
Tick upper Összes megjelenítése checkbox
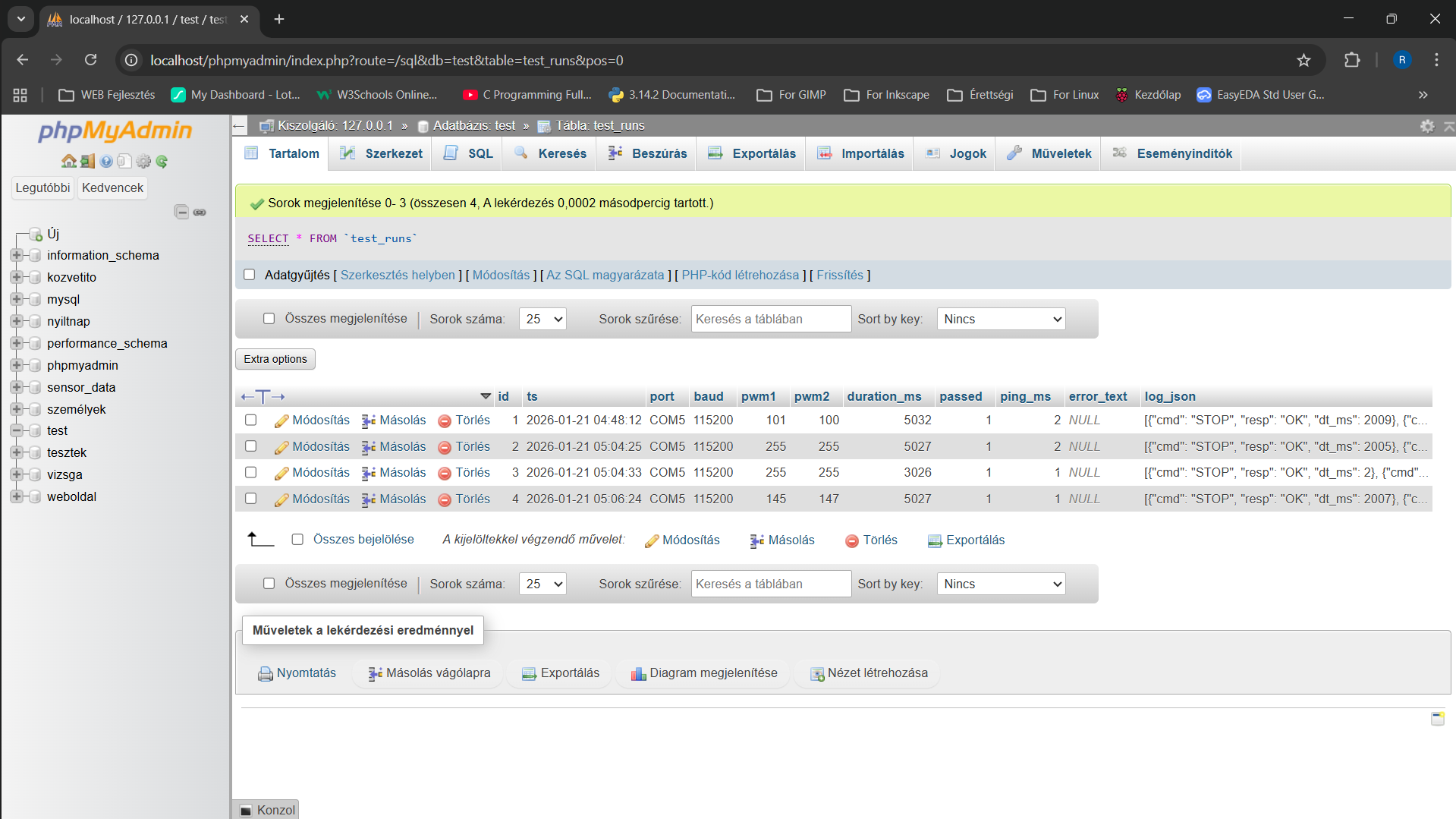[x=269, y=319]
